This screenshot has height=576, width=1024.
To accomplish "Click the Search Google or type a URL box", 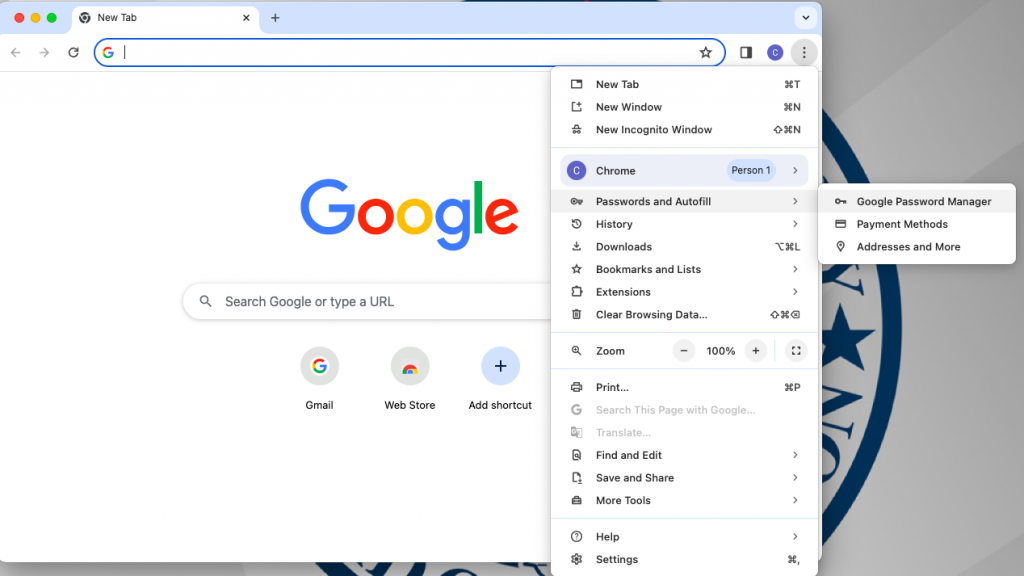I will 369,301.
